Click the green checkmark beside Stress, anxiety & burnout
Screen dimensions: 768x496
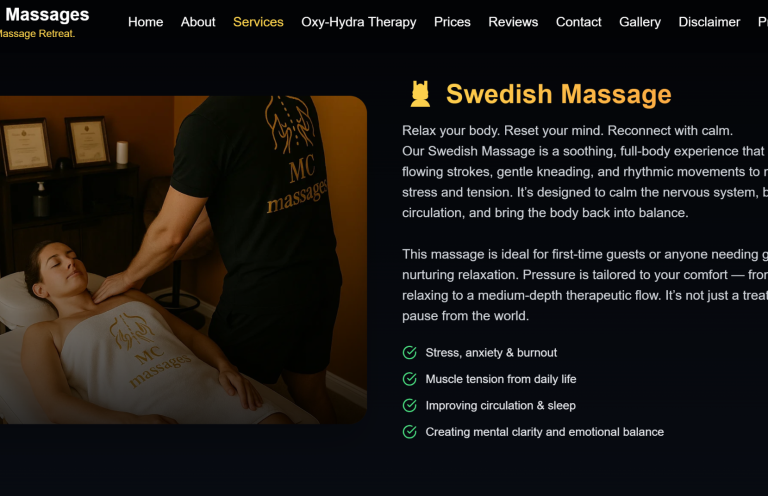point(409,353)
